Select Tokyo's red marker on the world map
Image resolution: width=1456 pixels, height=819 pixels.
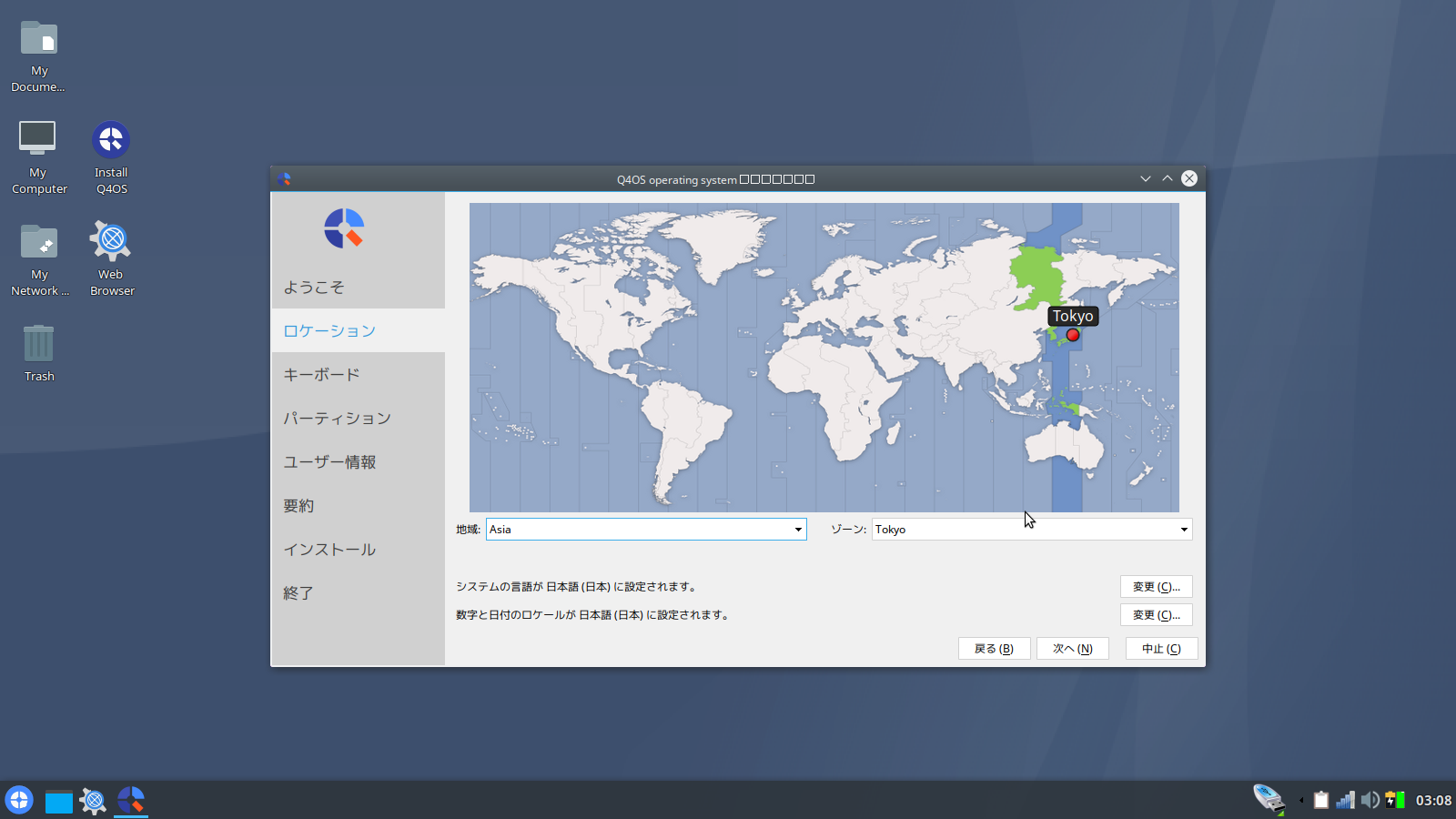(x=1073, y=335)
